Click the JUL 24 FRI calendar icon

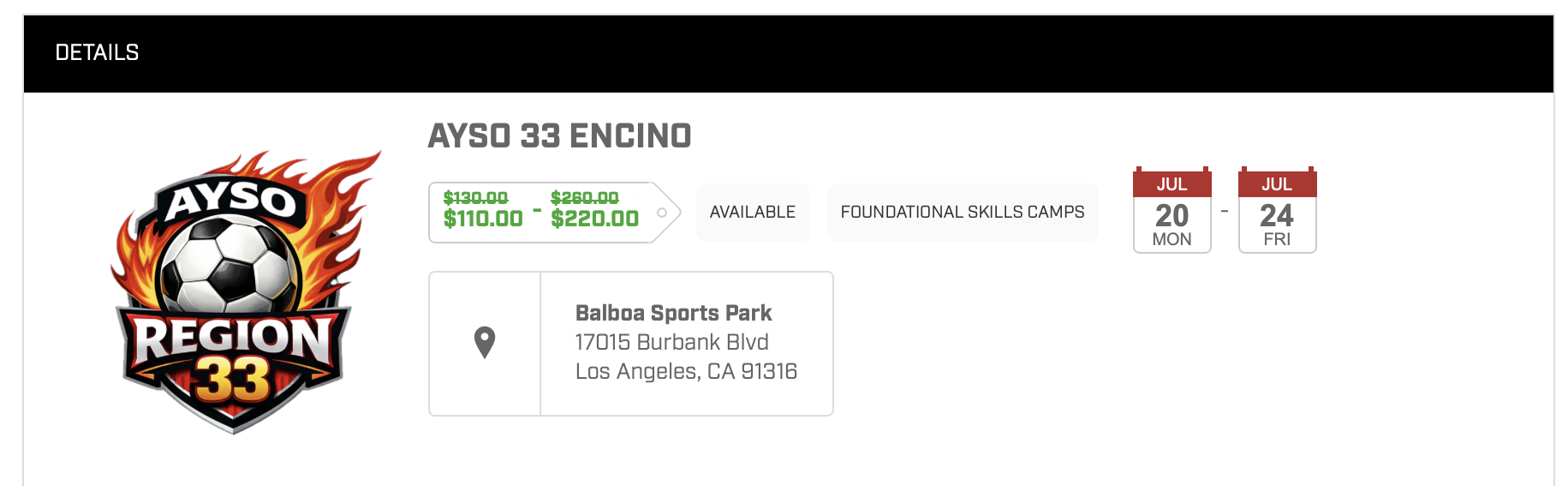[1277, 212]
